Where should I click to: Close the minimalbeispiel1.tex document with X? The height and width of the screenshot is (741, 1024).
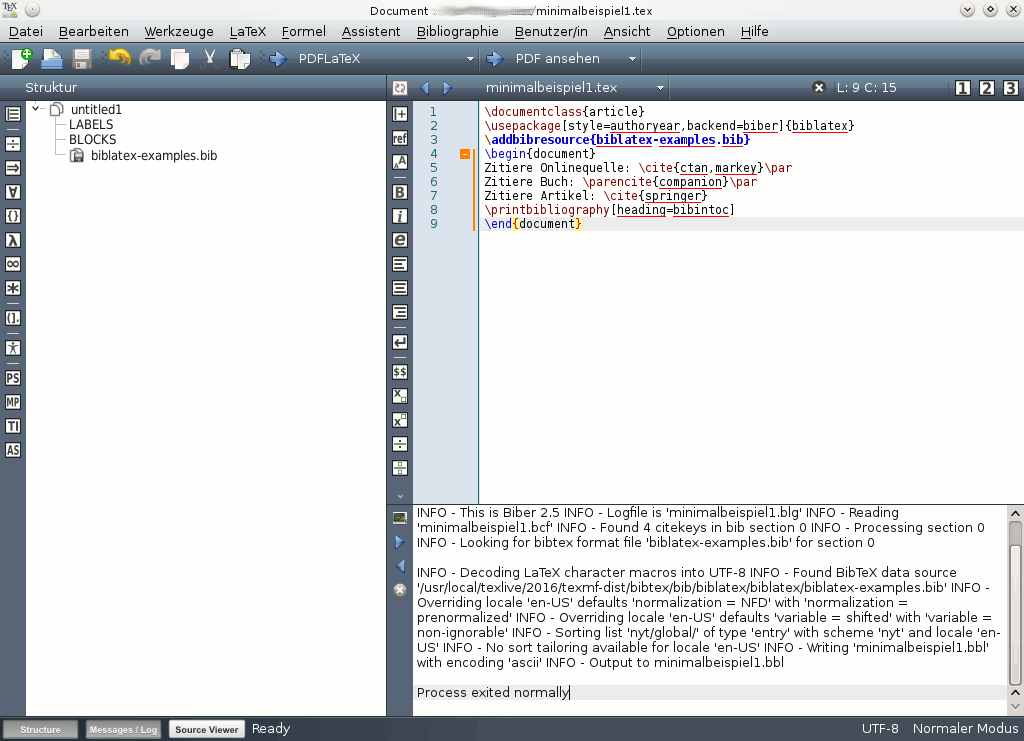tap(818, 87)
